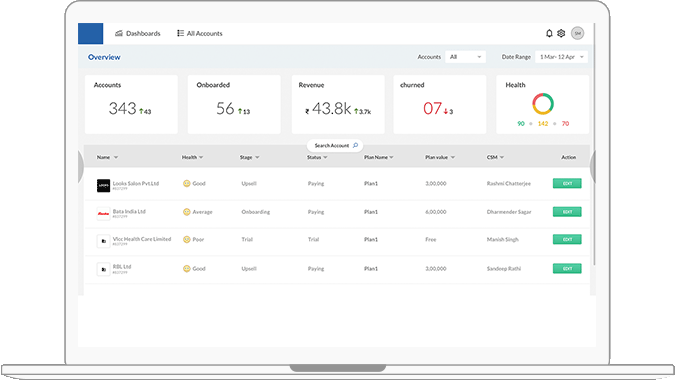
Task: Edit the Looks Salon Pvt.Ltd row
Action: tap(567, 183)
